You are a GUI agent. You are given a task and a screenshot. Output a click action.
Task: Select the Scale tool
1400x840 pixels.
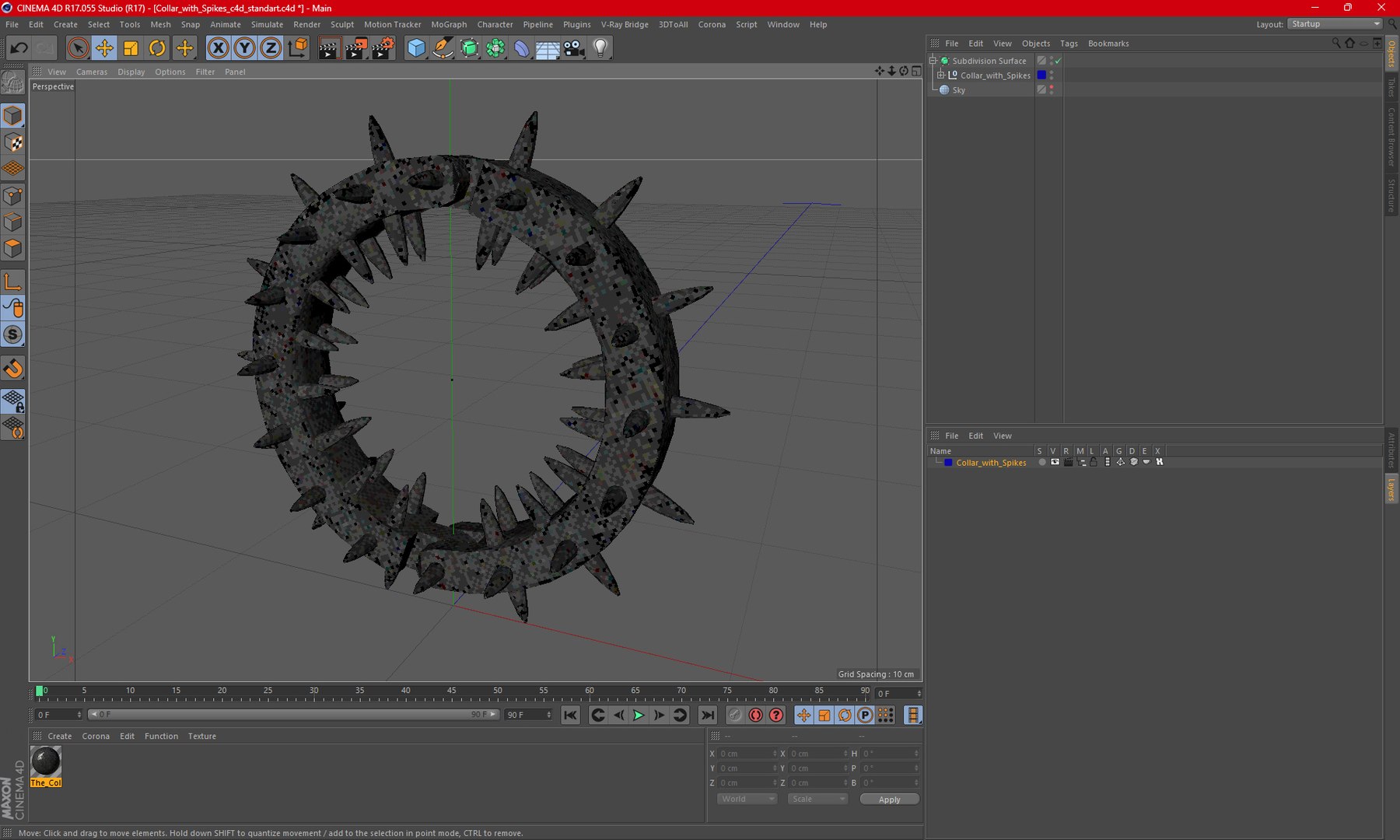(x=131, y=48)
